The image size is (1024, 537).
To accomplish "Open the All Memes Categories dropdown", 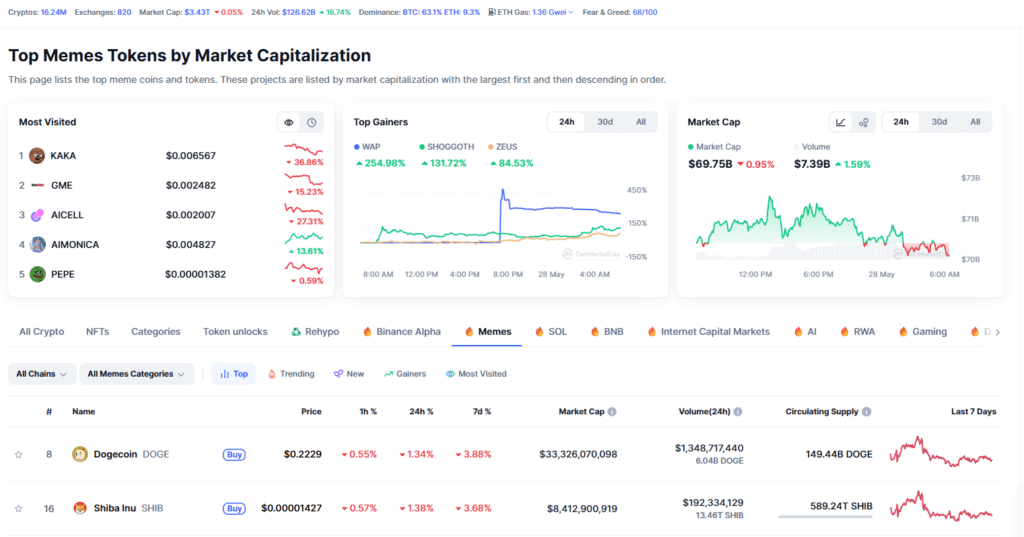I will tap(136, 374).
